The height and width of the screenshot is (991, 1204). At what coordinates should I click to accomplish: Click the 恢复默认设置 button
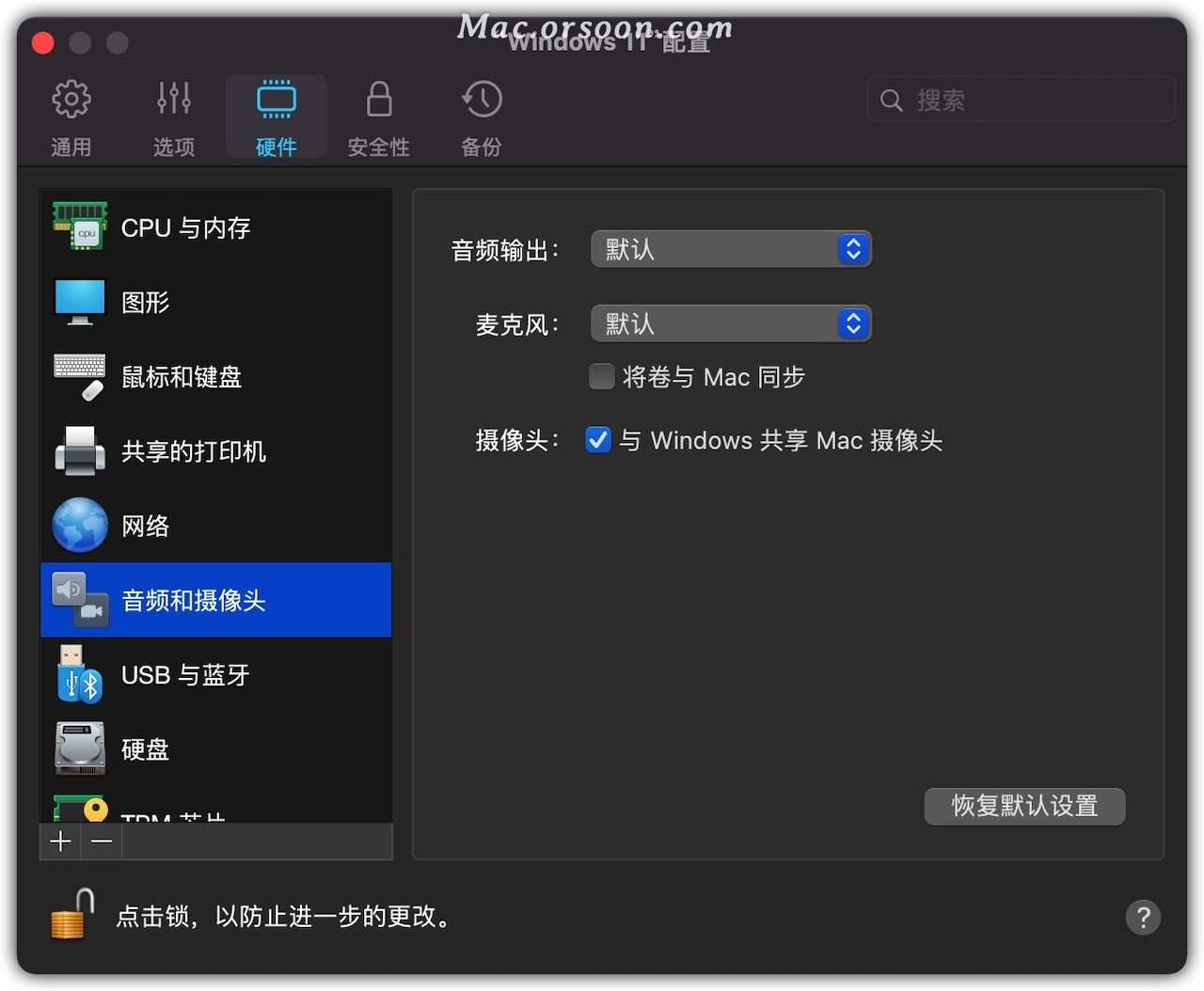(x=1025, y=807)
